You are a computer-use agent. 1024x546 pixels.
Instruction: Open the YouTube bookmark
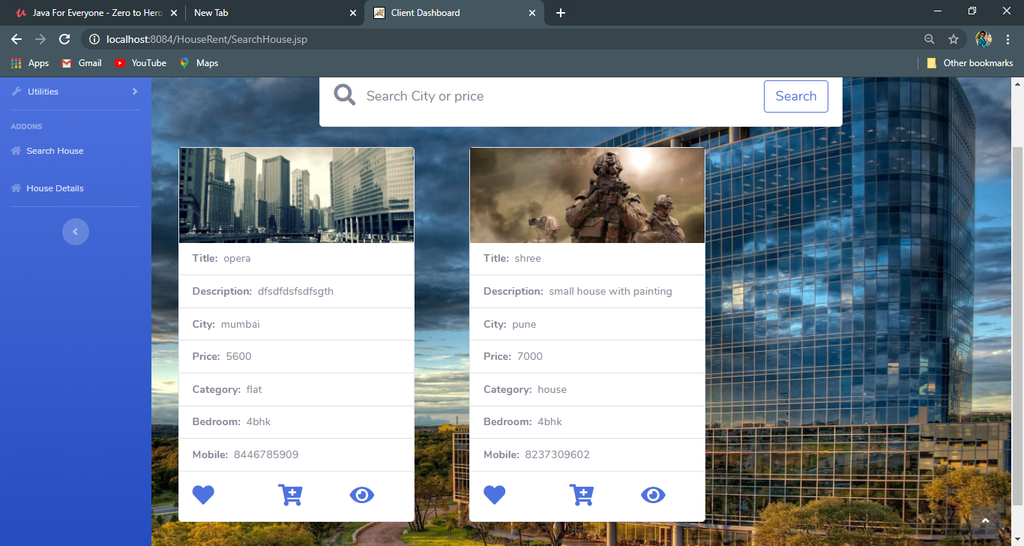[140, 63]
